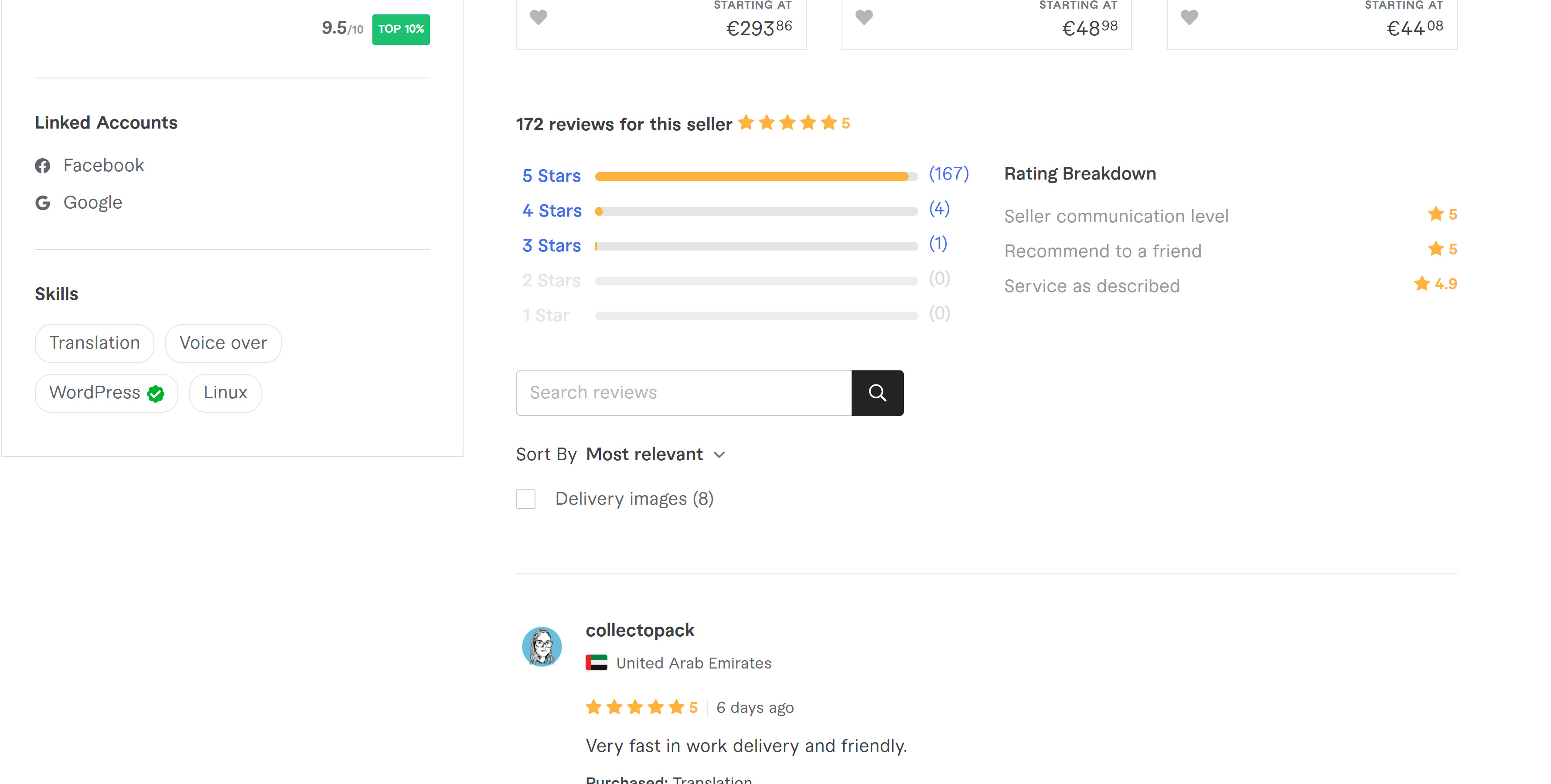Click the Linux skill tag
The image size is (1551, 784).
pyautogui.click(x=225, y=393)
